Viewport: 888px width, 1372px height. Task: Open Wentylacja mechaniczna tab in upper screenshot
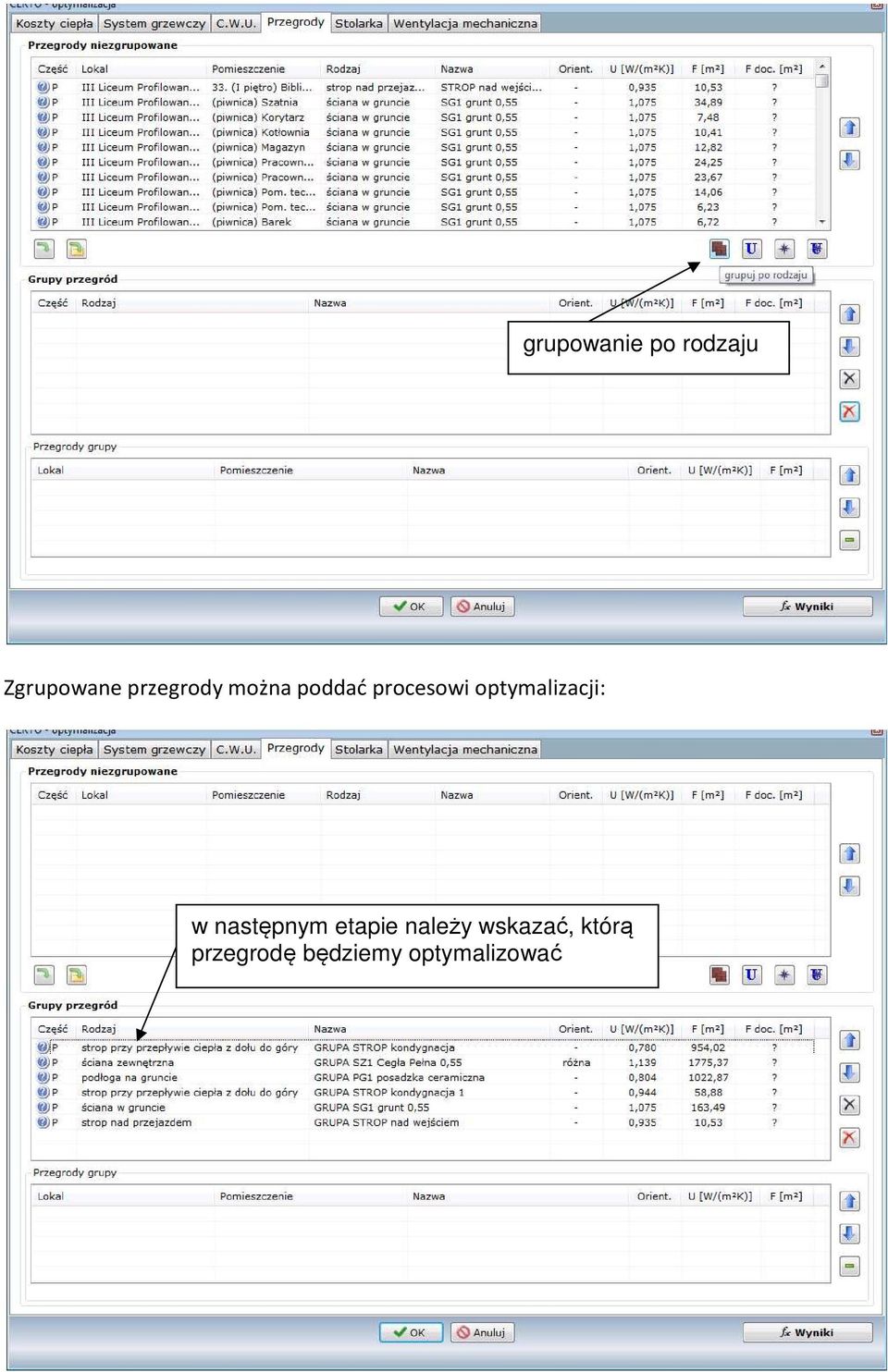click(465, 23)
